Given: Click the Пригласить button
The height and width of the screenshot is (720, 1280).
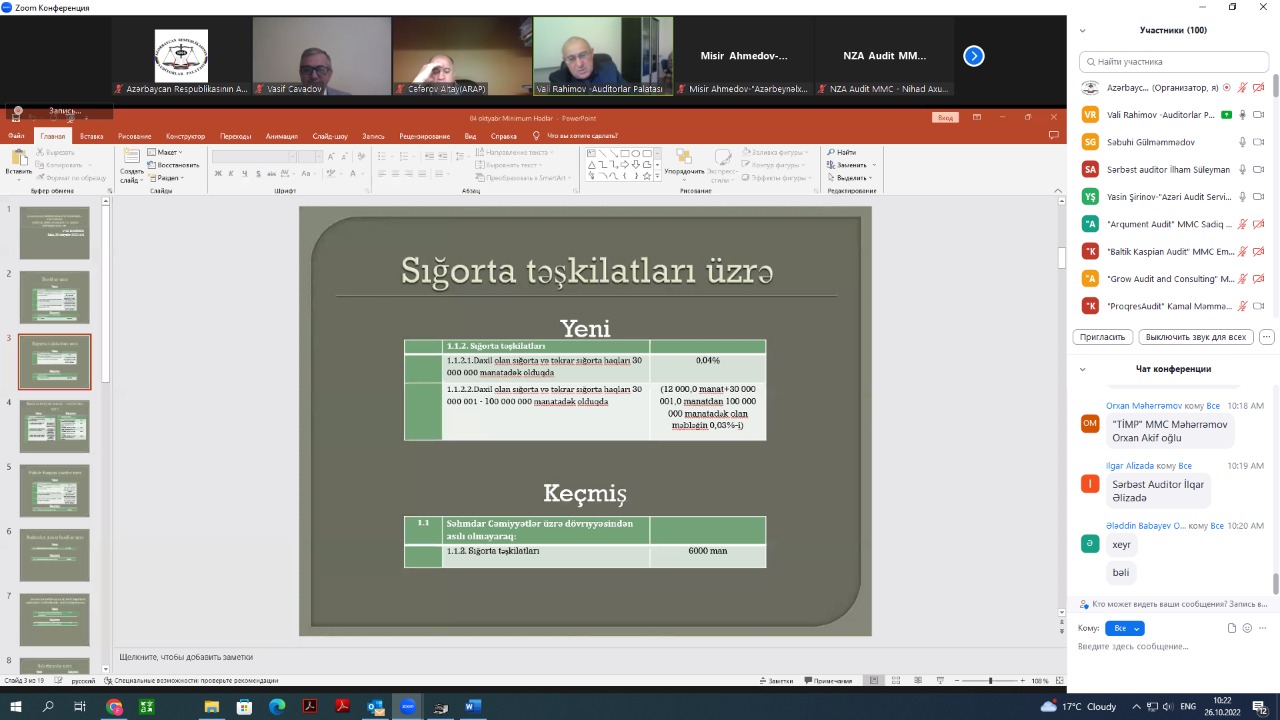Looking at the screenshot, I should point(1103,337).
